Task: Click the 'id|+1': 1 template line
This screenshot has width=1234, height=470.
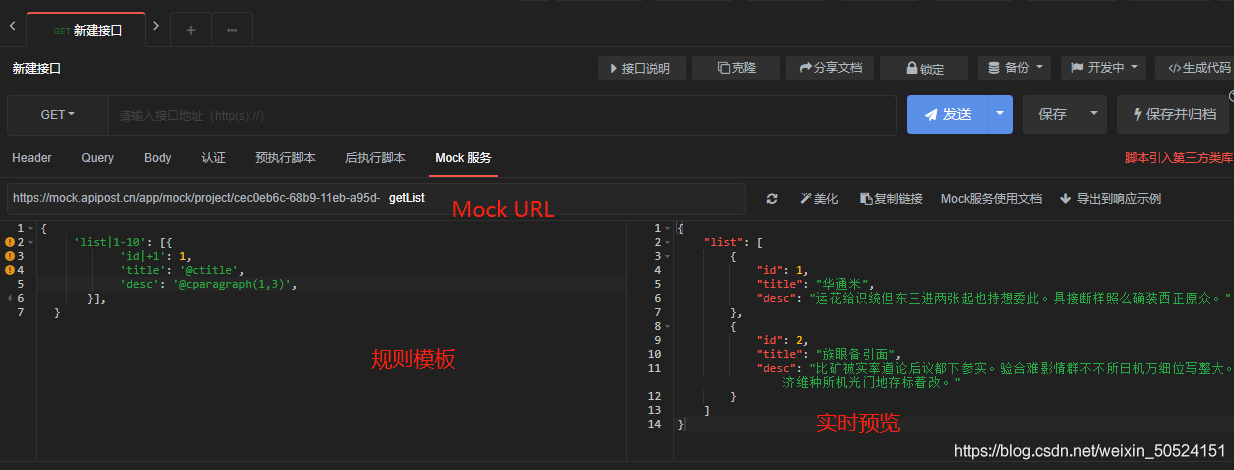Action: (x=155, y=256)
